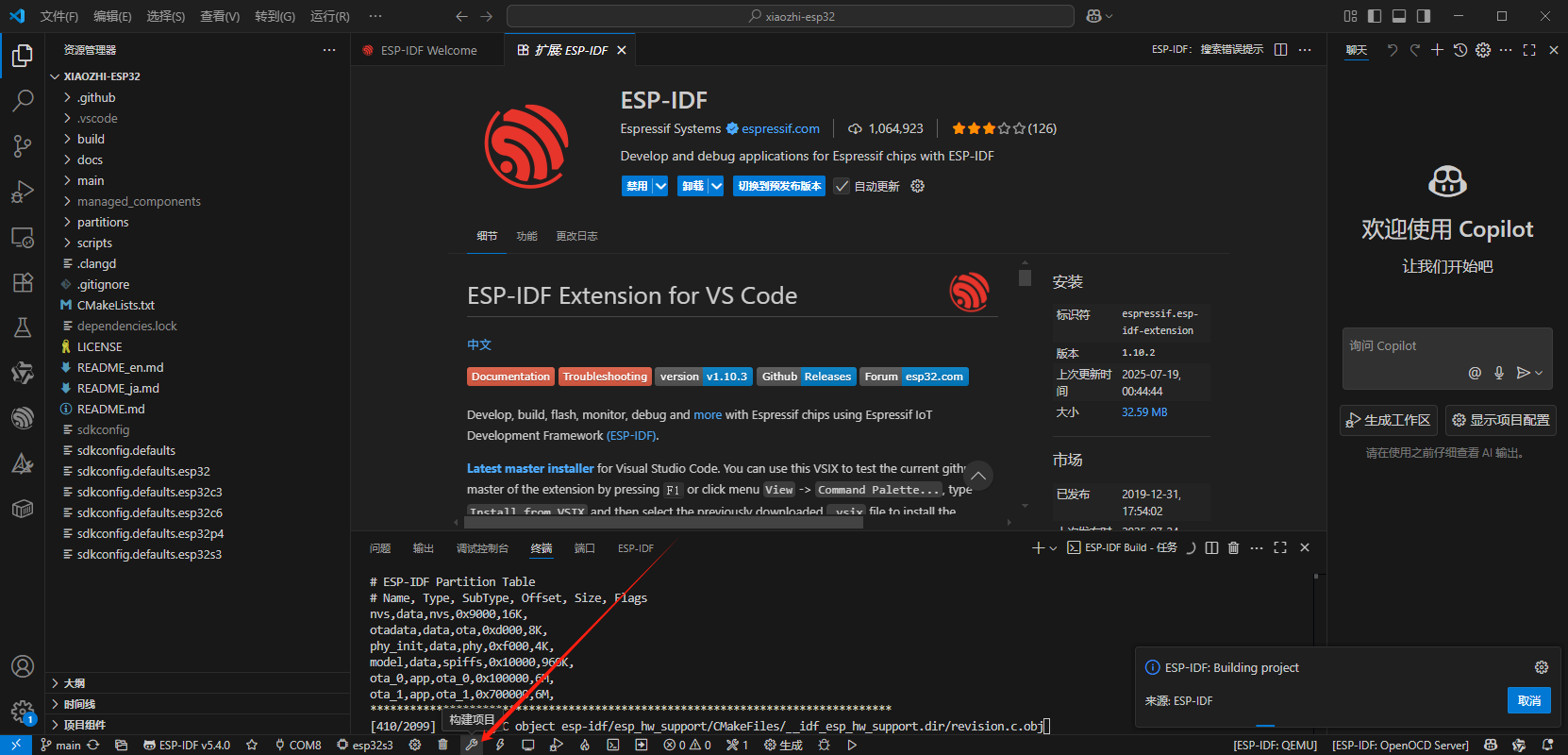Open the Source Control view
1568x755 pixels.
(23, 146)
